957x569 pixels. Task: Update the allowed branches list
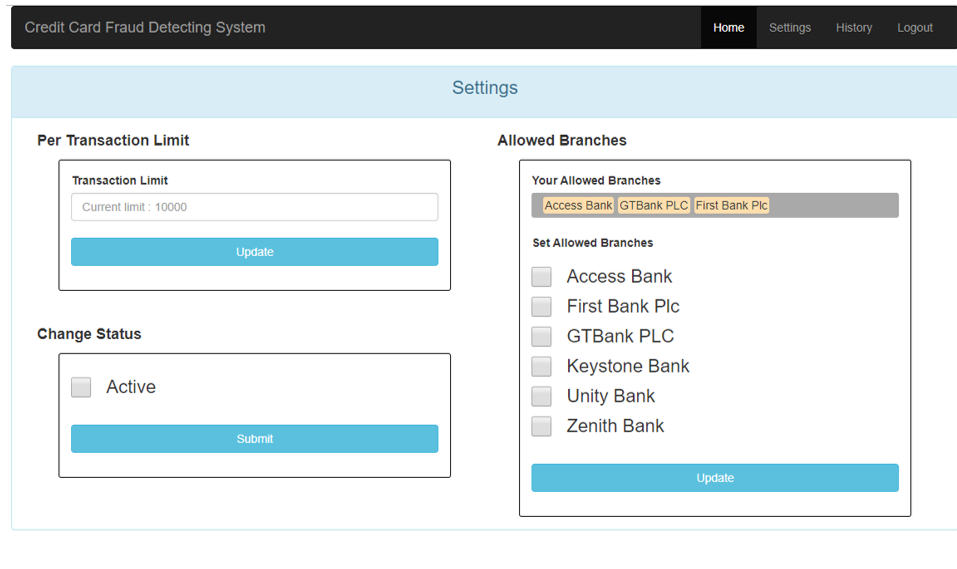pos(715,477)
